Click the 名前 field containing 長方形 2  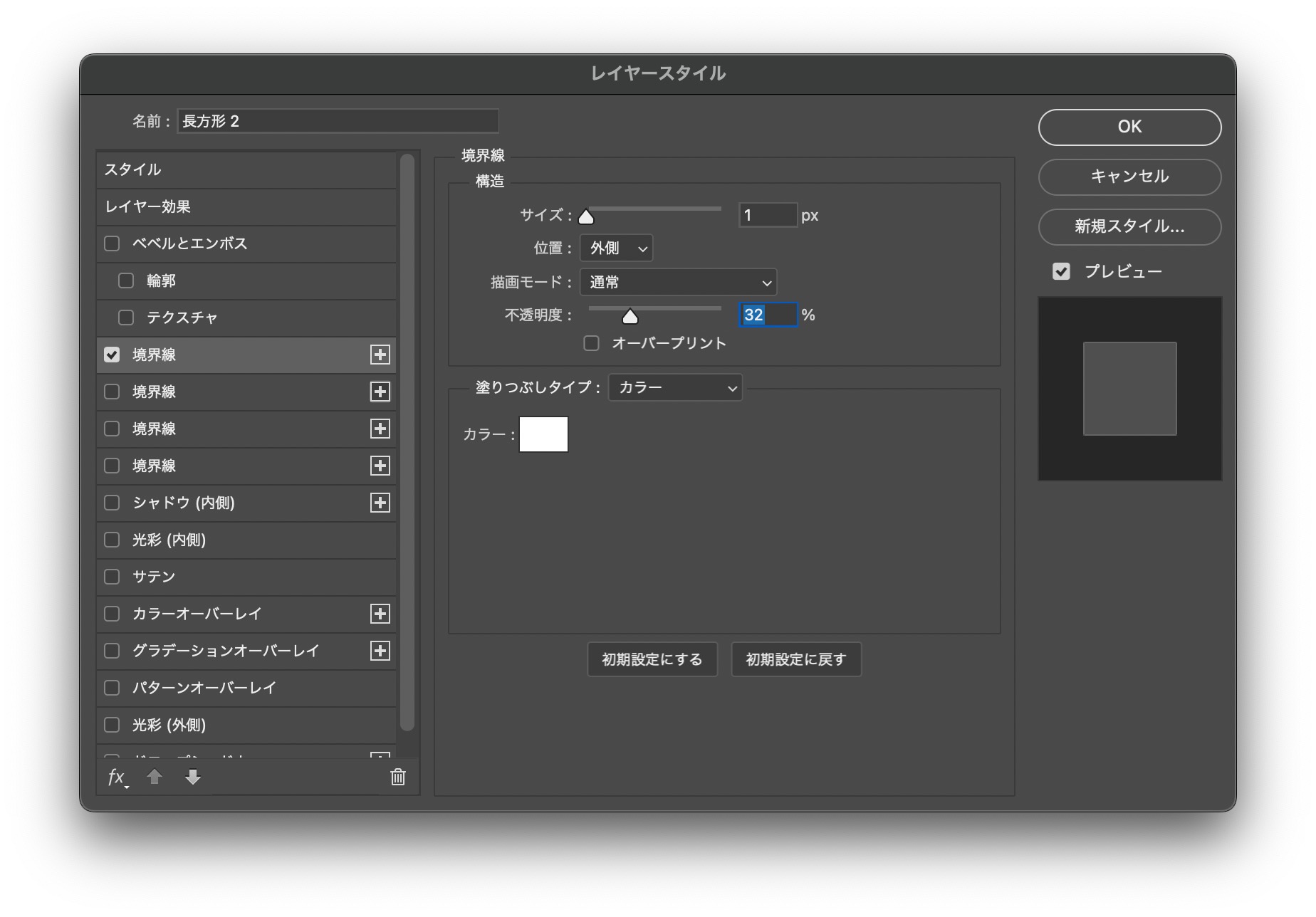(338, 121)
